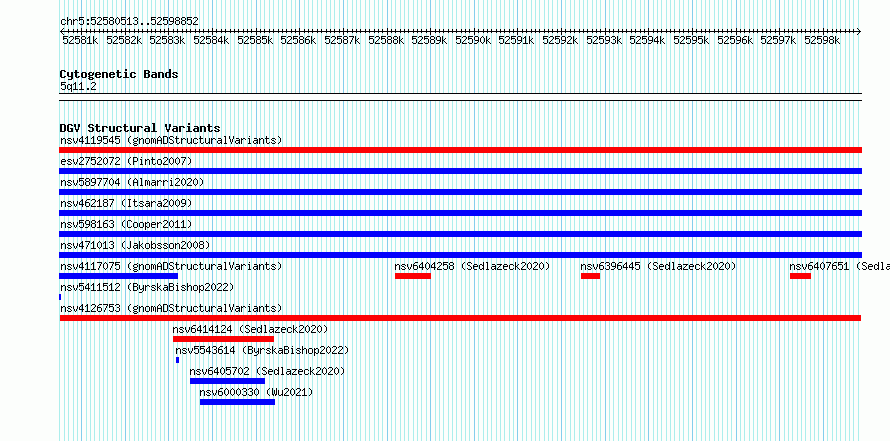Select the blue bar under nsv4117075
Screen dimensions: 890x441
click(x=119, y=276)
